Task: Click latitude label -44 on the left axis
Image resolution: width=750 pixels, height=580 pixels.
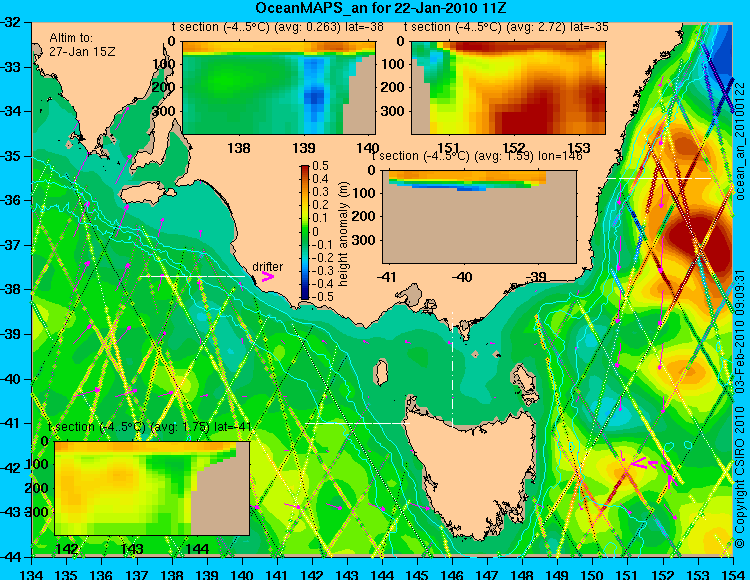Action: pyautogui.click(x=11, y=557)
